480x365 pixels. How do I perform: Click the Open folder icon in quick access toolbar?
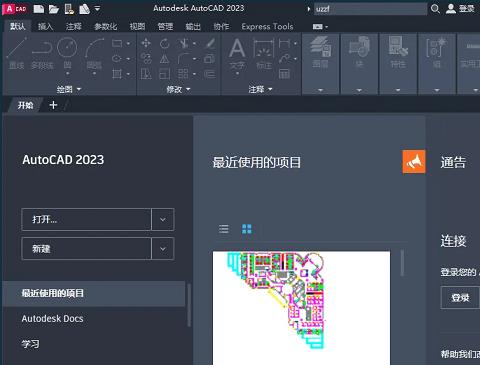[54, 9]
